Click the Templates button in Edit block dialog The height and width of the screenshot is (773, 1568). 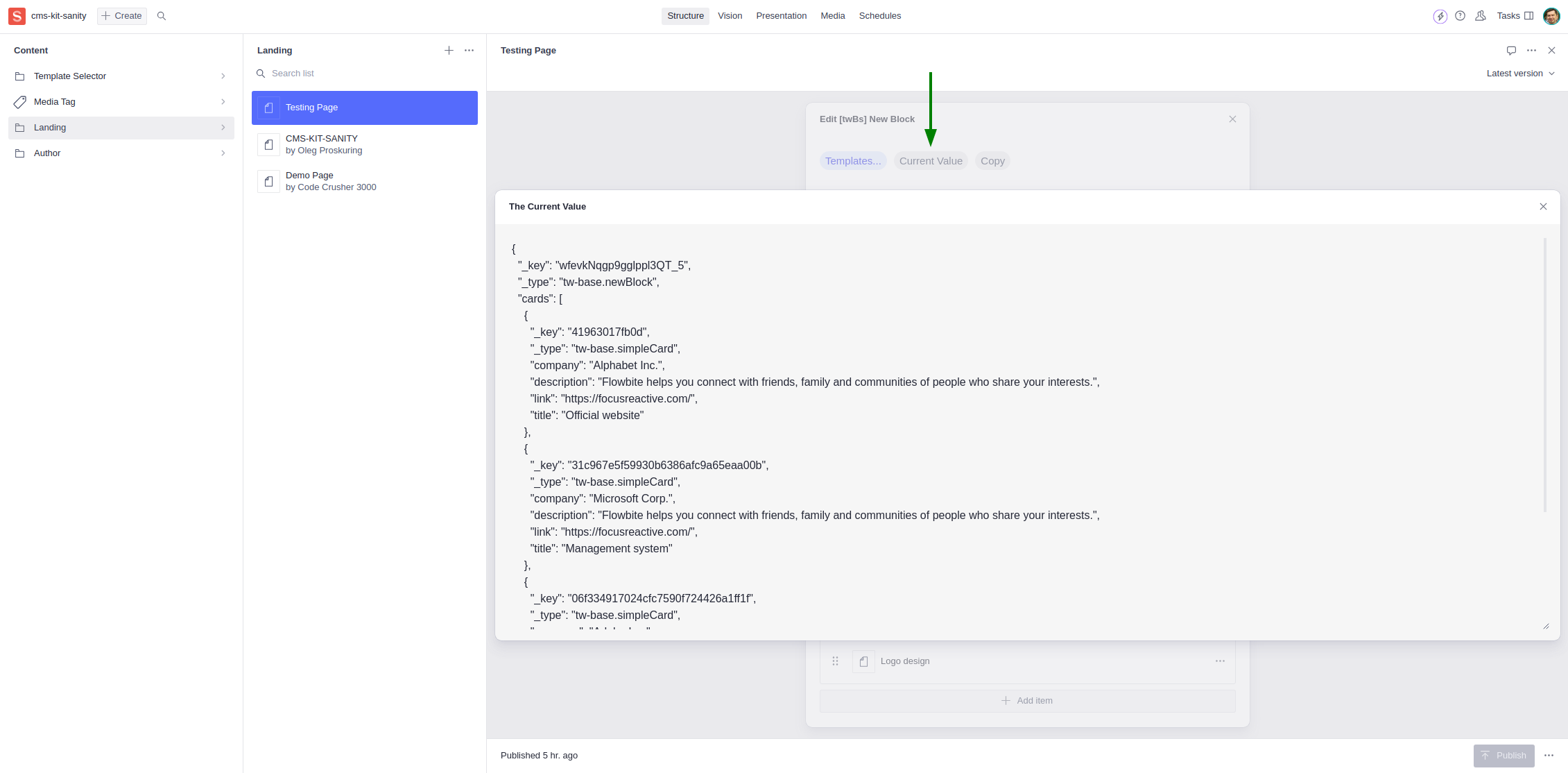(853, 161)
